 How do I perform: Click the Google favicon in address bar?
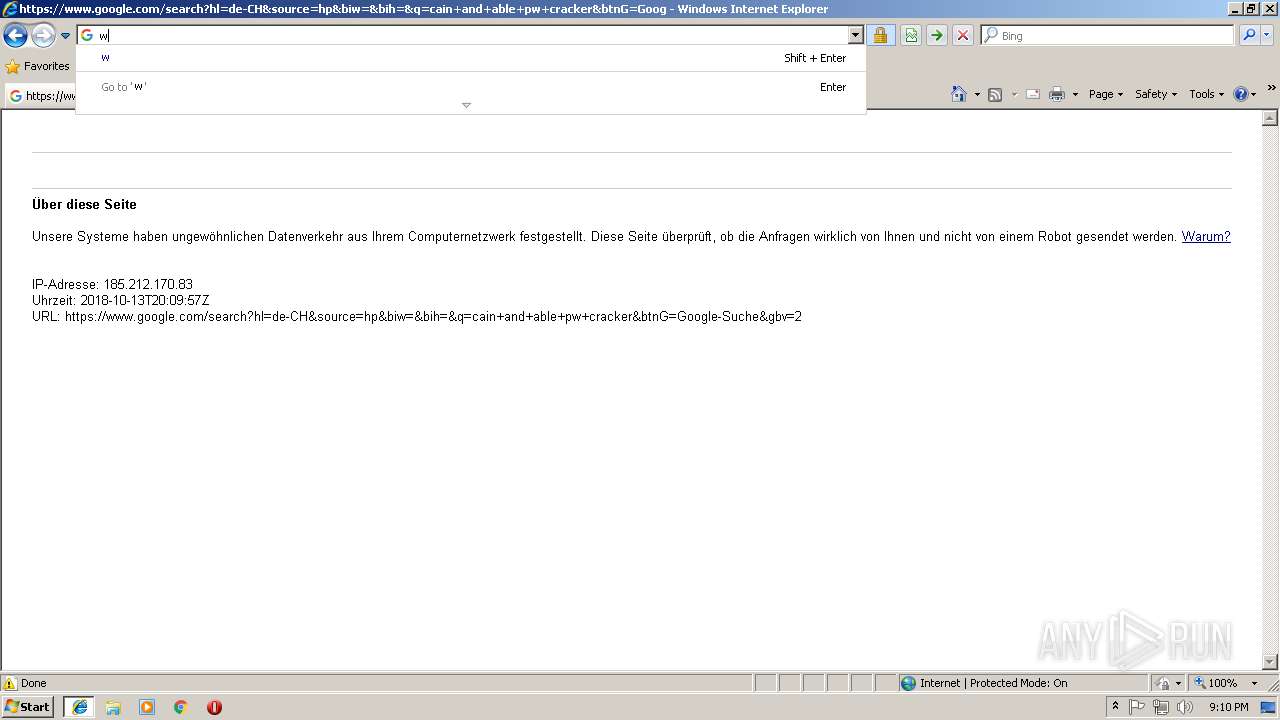coord(87,35)
